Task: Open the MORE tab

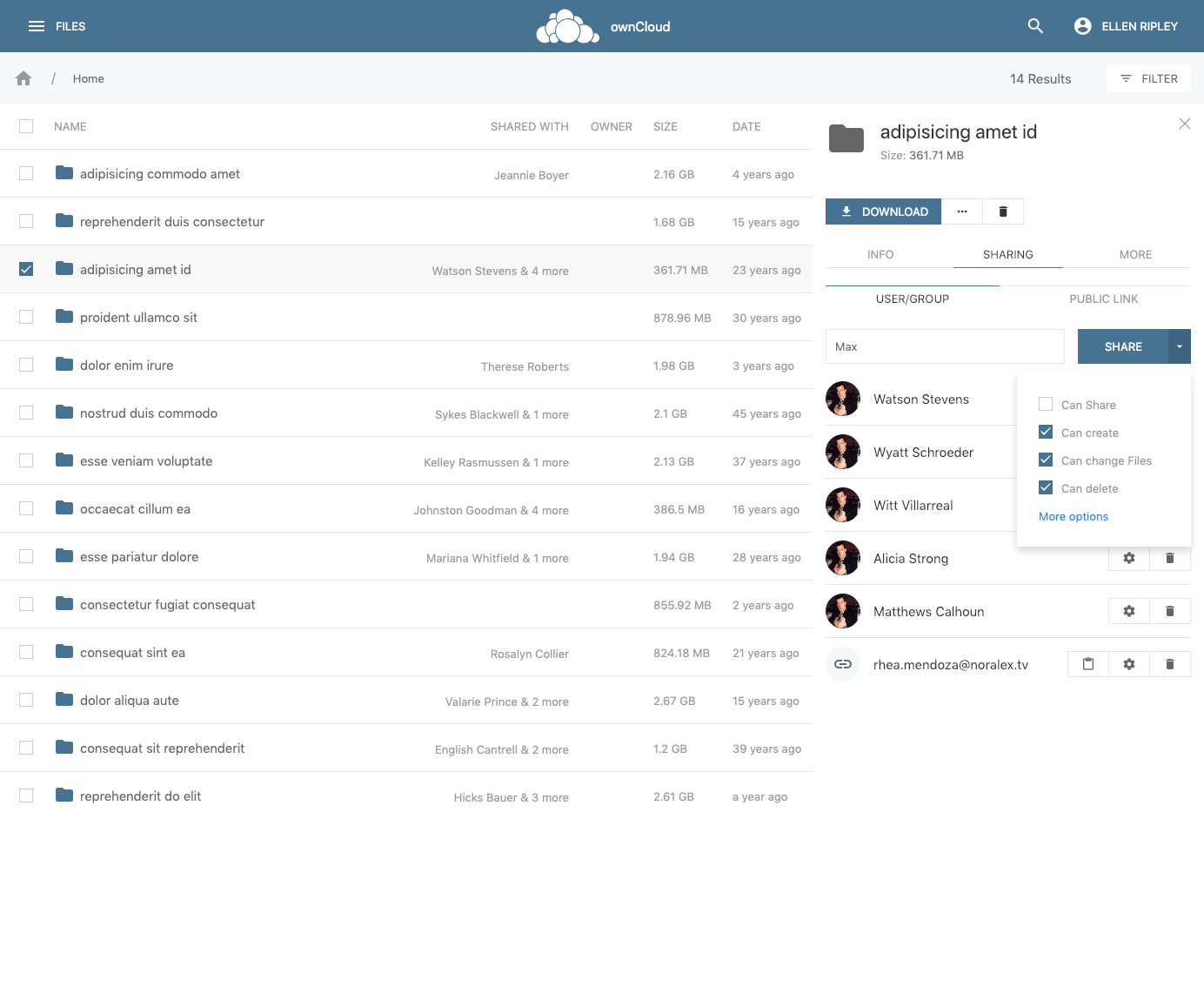Action: click(x=1135, y=255)
